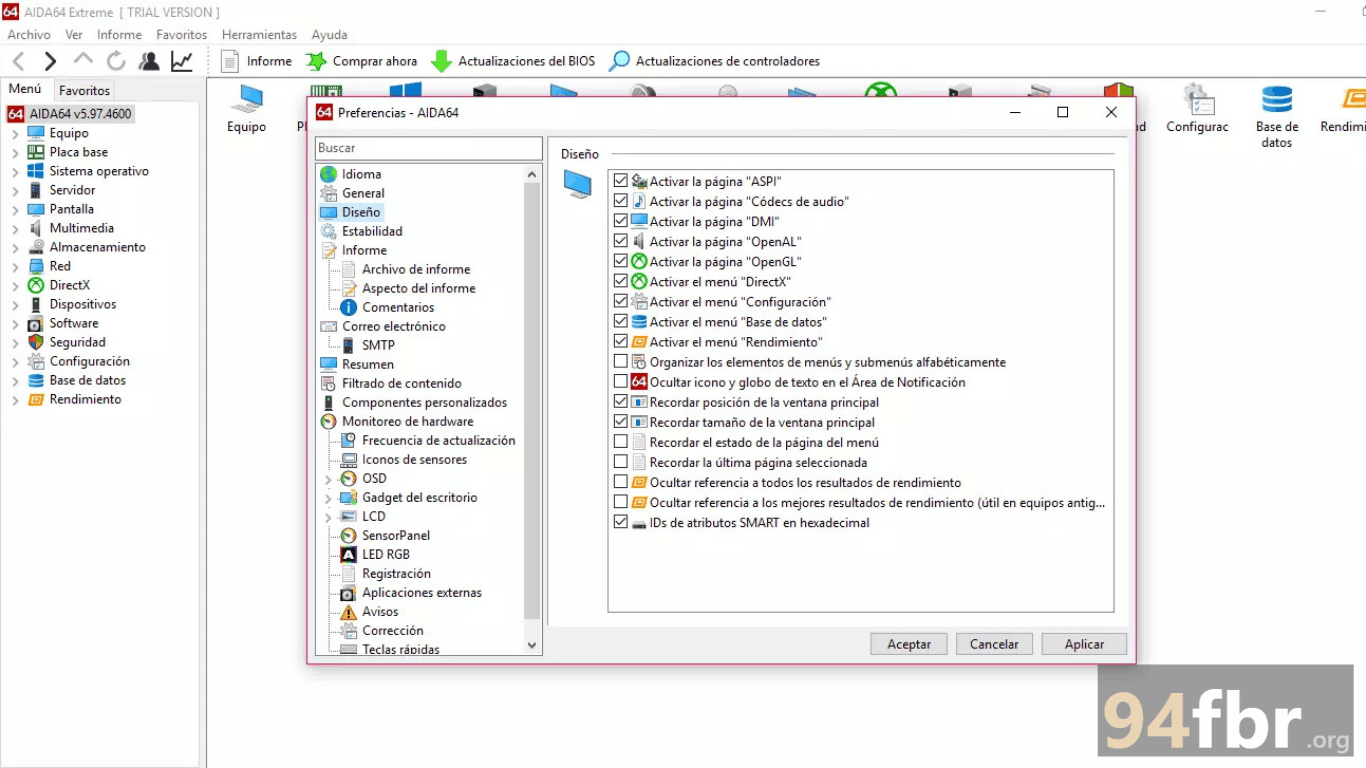Expand Almacenamiento tree node
The height and width of the screenshot is (768, 1366).
coord(15,248)
